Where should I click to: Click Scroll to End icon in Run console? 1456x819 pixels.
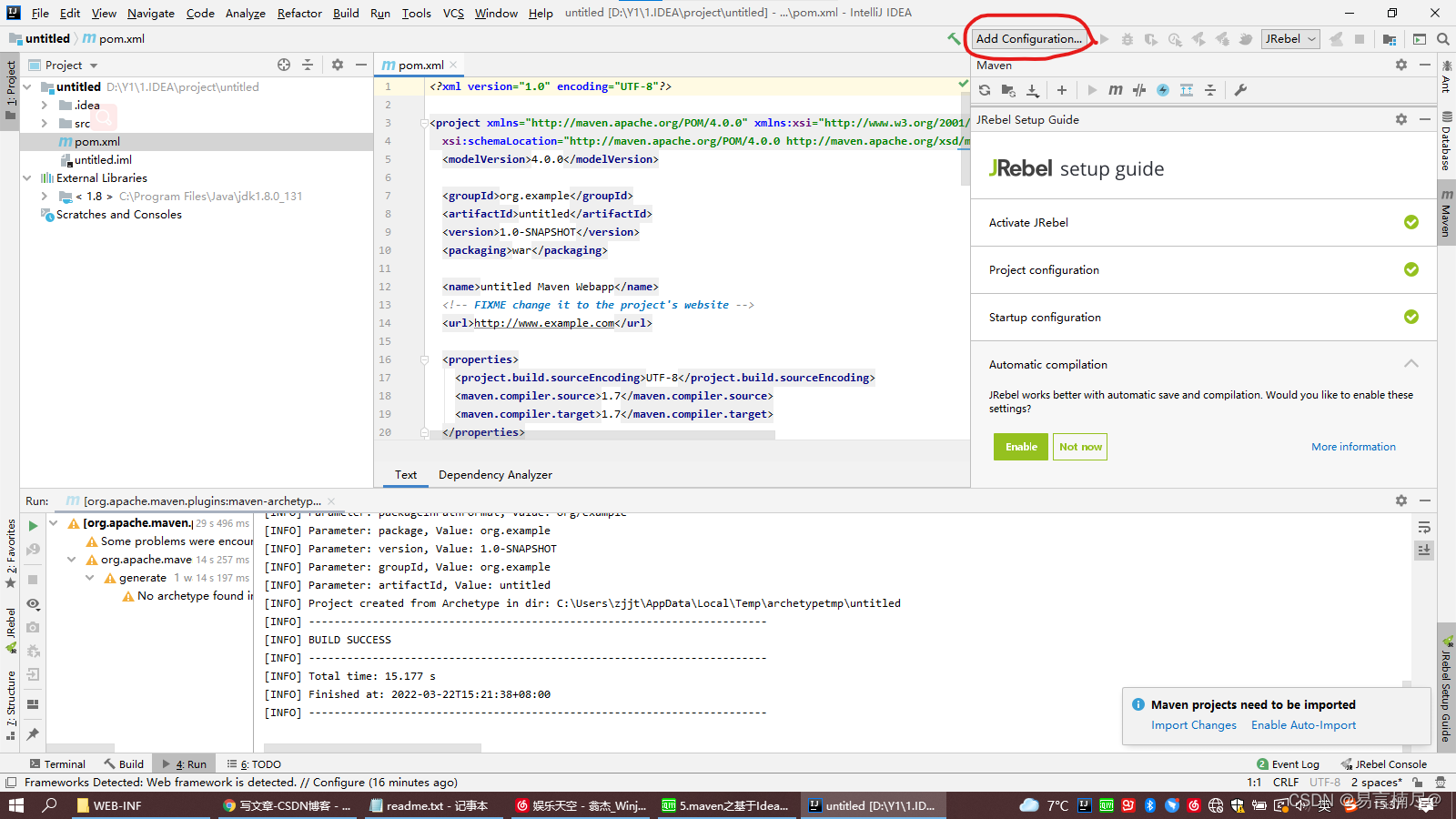coord(1424,550)
